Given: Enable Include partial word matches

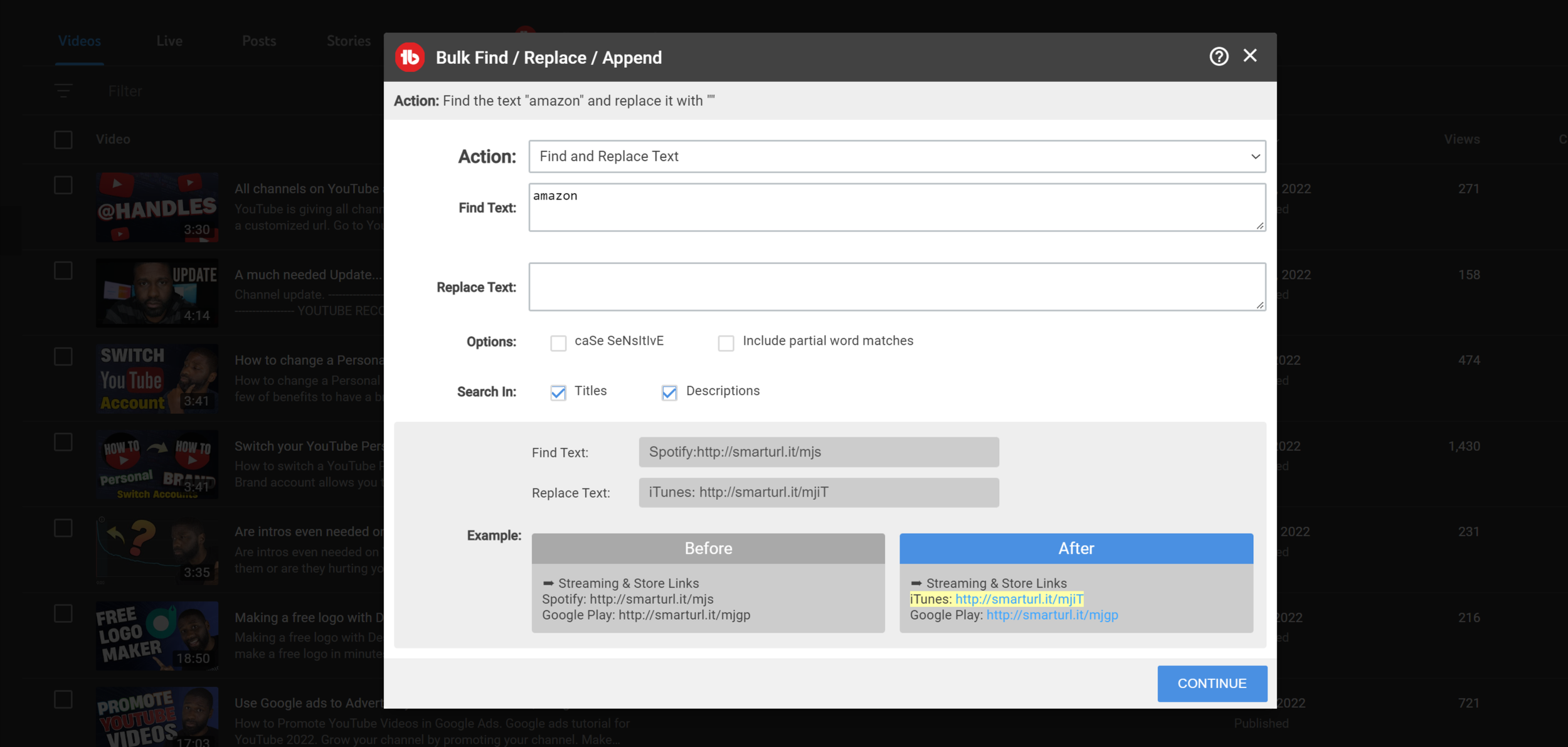Looking at the screenshot, I should tap(726, 343).
